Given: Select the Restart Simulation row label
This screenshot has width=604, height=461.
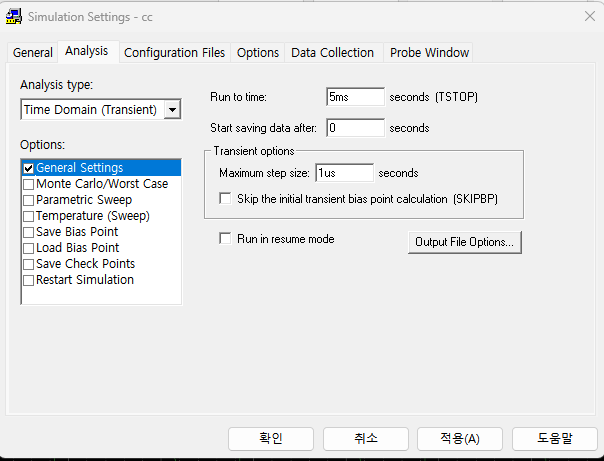Looking at the screenshot, I should (85, 280).
